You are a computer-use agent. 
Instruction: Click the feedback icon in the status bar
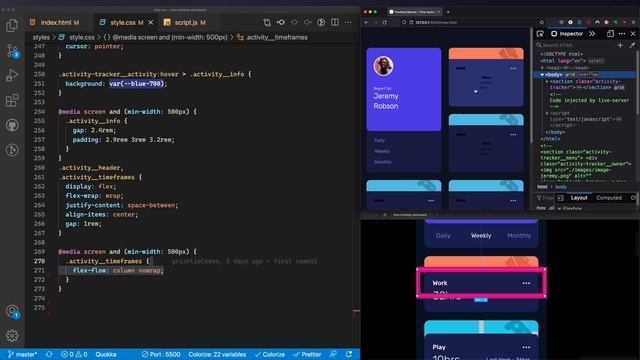tap(333, 354)
